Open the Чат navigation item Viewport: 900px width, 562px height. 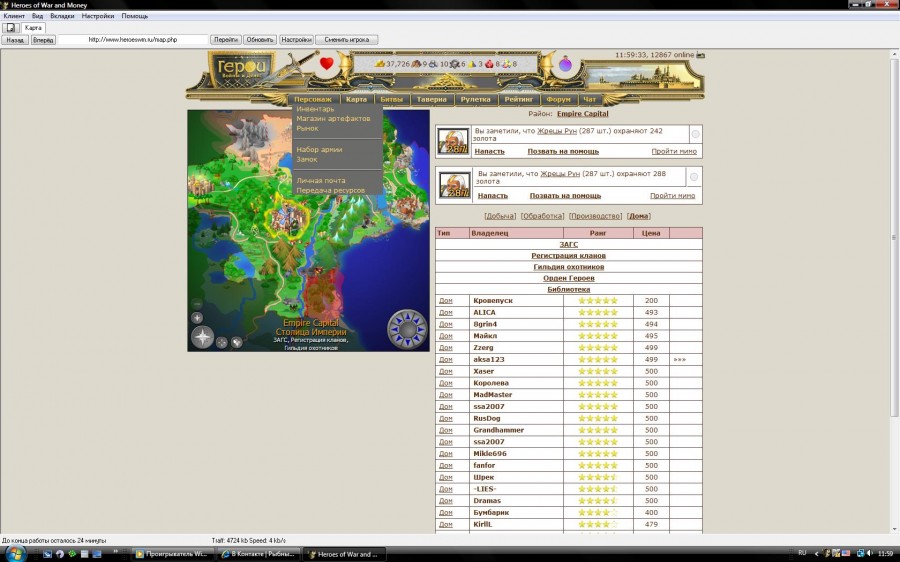589,99
